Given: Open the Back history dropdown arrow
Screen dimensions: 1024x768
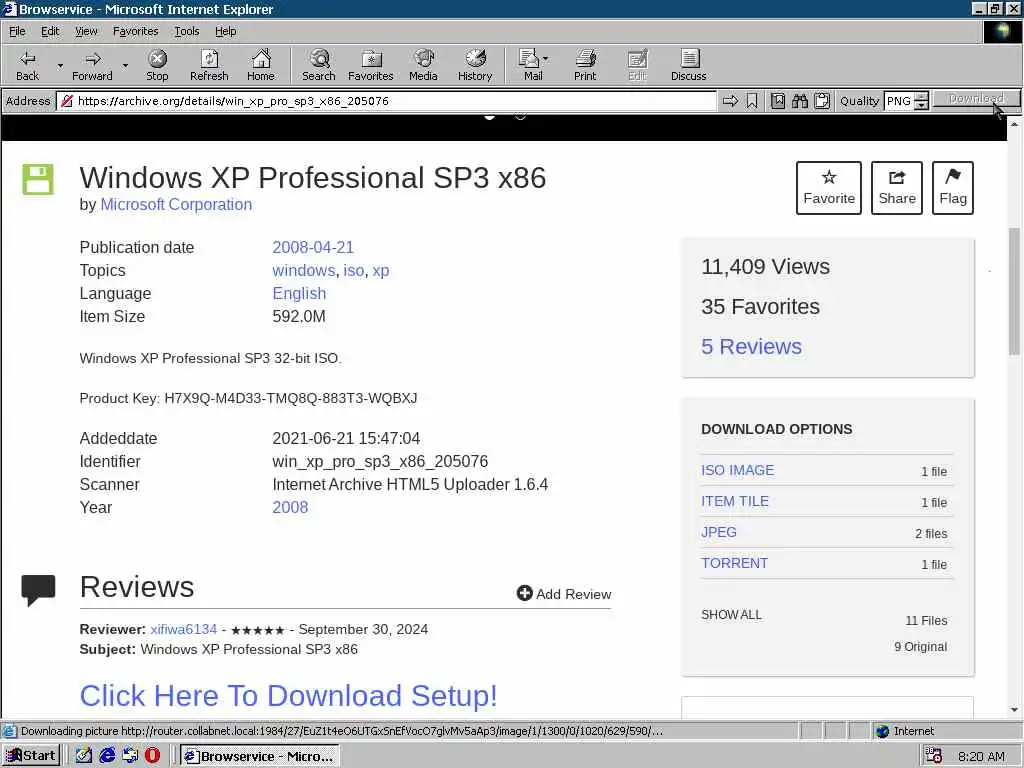Looking at the screenshot, I should click(59, 65).
